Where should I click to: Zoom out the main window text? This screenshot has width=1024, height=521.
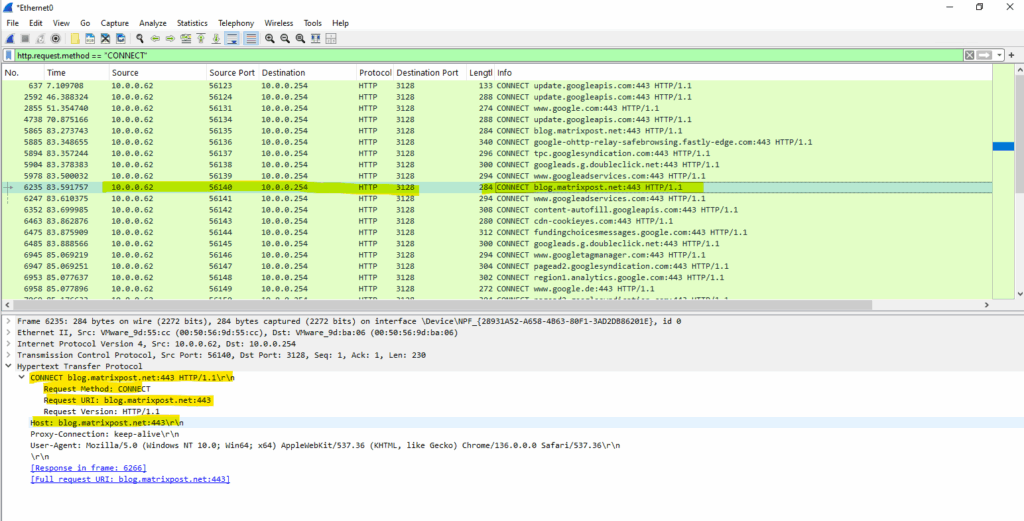pos(285,39)
